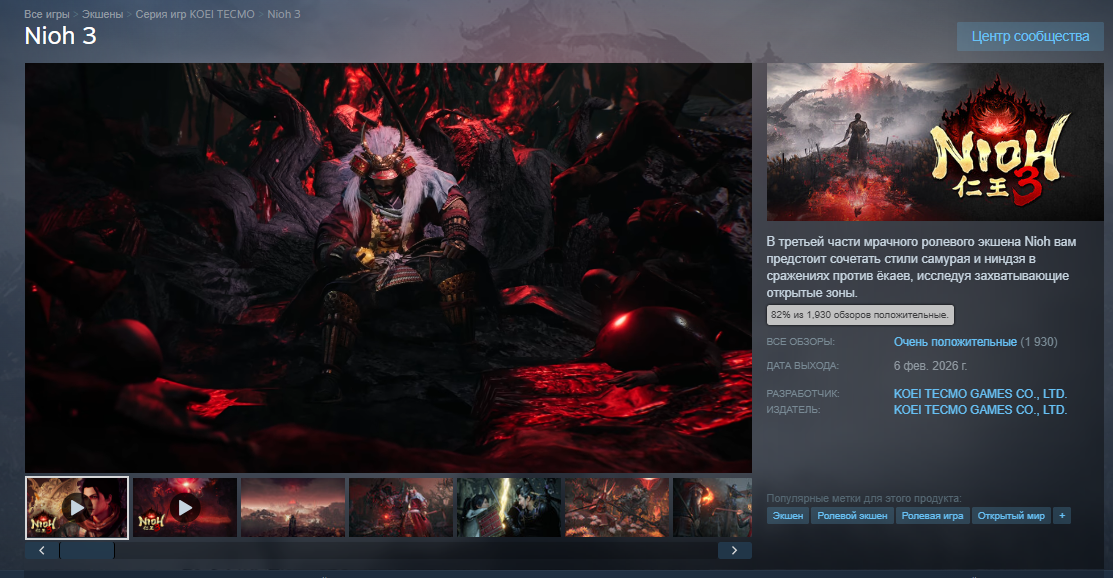The height and width of the screenshot is (578, 1113).
Task: Select the Ролевой экшен tag
Action: [851, 516]
